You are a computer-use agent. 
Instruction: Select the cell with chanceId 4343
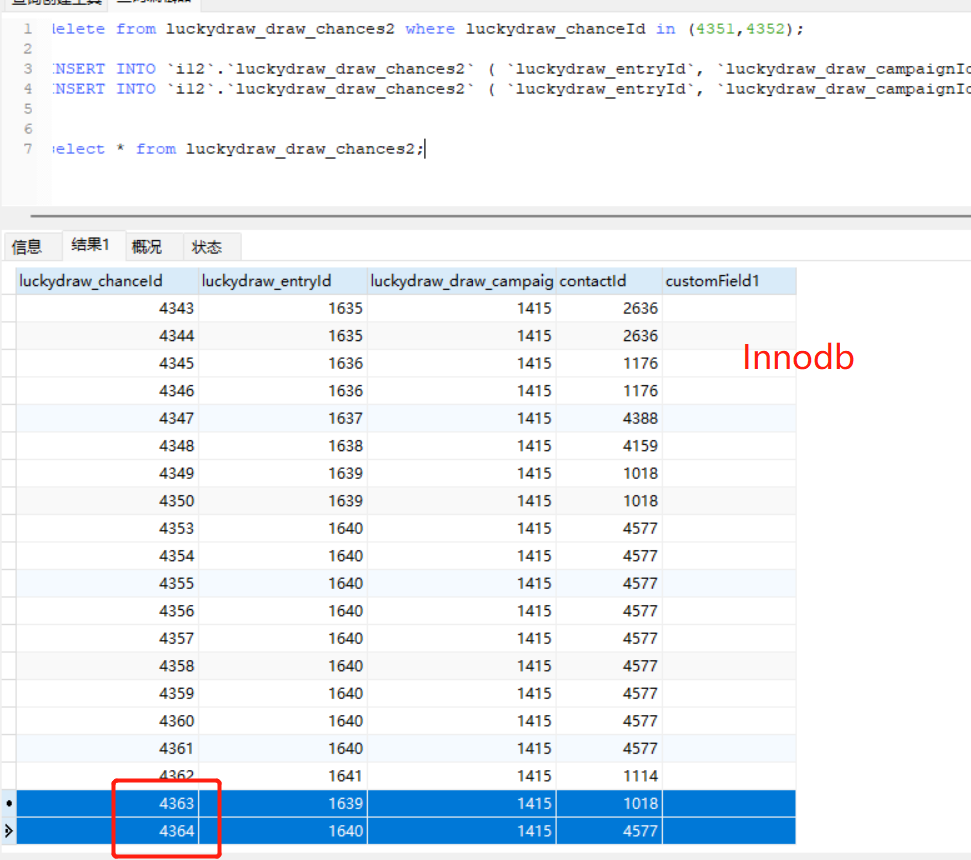[x=107, y=308]
